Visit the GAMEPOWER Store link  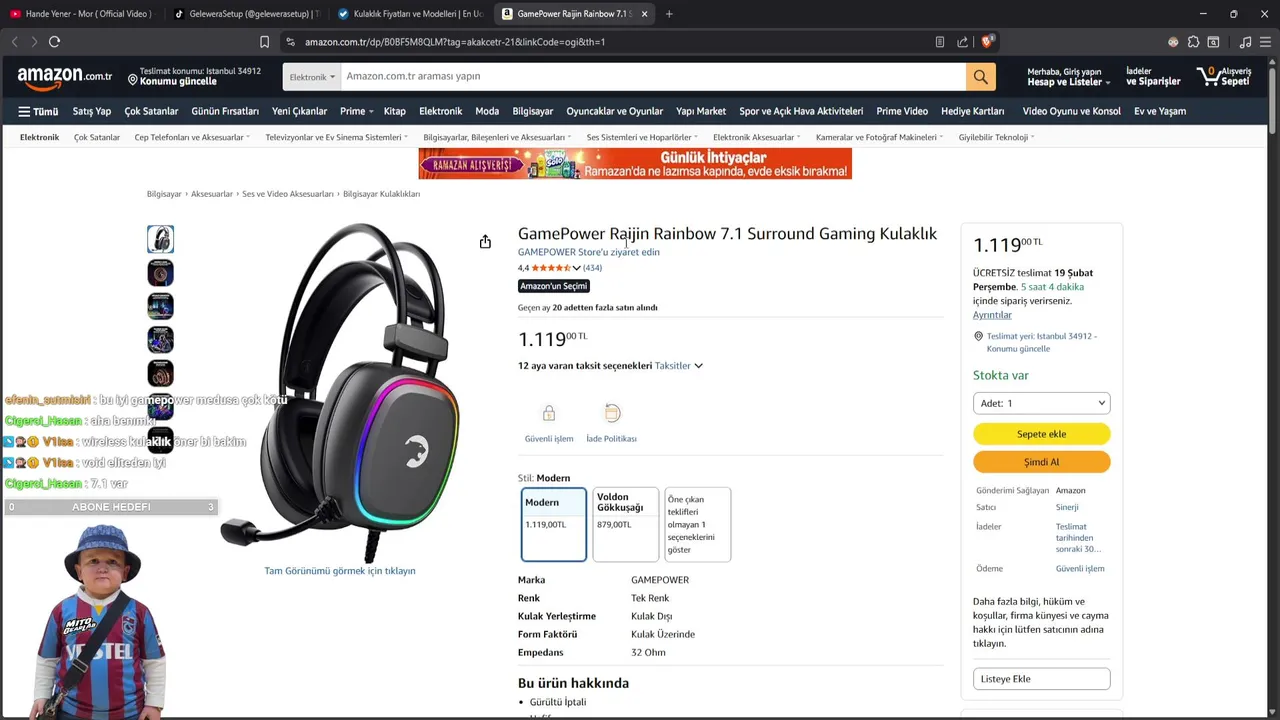point(588,252)
